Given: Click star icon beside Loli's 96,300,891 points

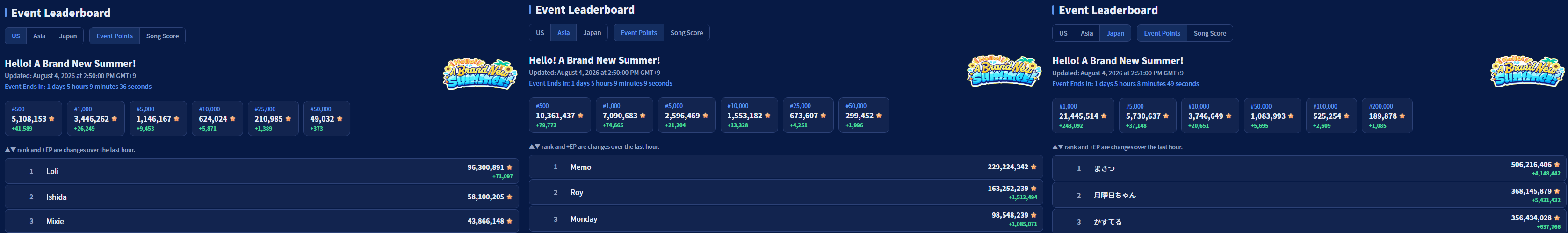Looking at the screenshot, I should pyautogui.click(x=509, y=167).
